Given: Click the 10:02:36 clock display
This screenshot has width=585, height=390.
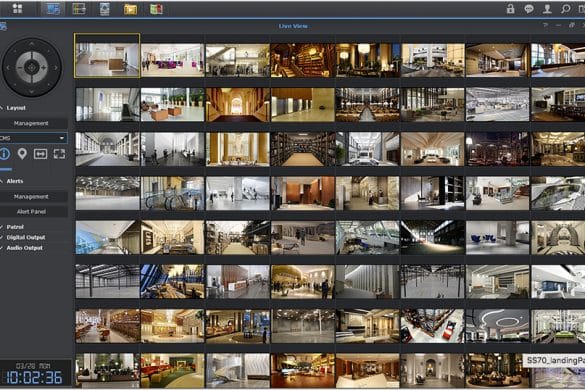Looking at the screenshot, I should click(x=34, y=378).
